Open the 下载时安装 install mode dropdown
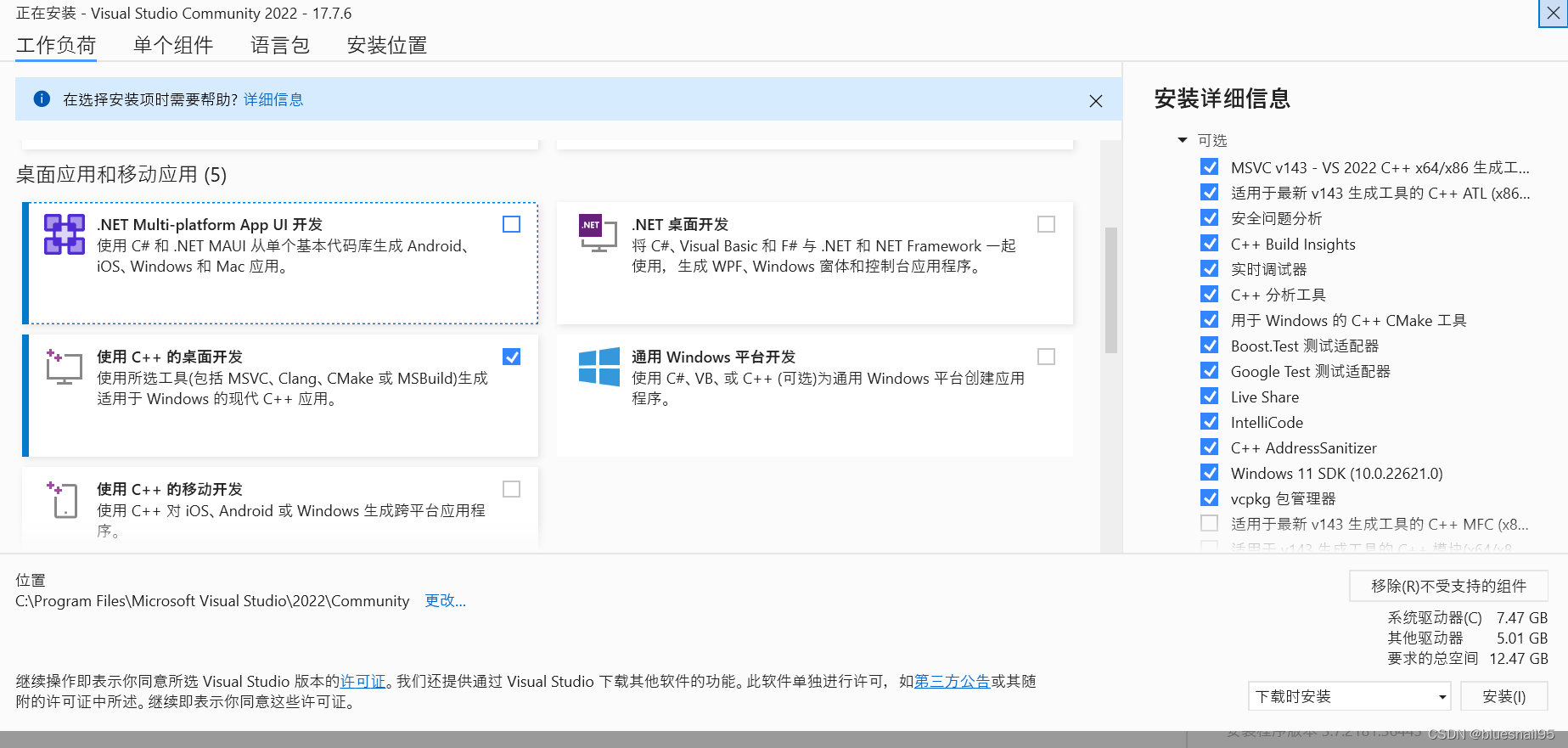1568x748 pixels. [x=1349, y=696]
